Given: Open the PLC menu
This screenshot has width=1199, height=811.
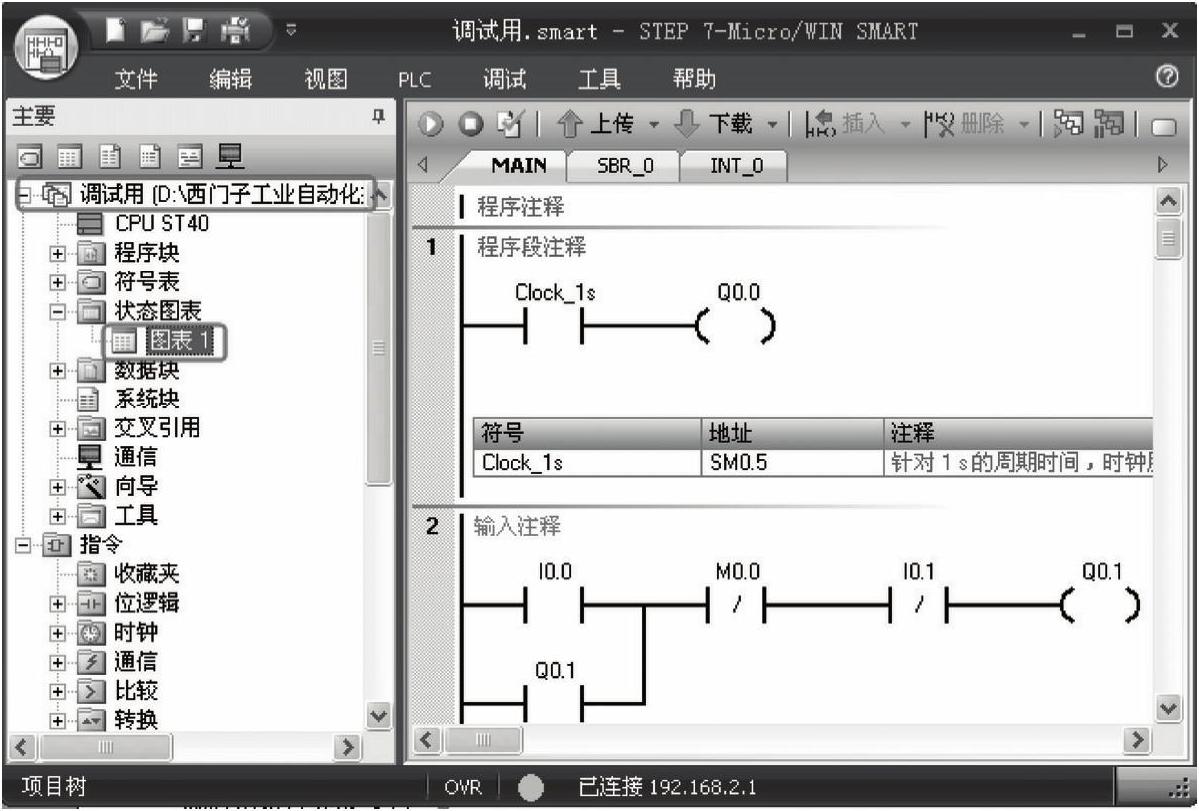Looking at the screenshot, I should [414, 79].
